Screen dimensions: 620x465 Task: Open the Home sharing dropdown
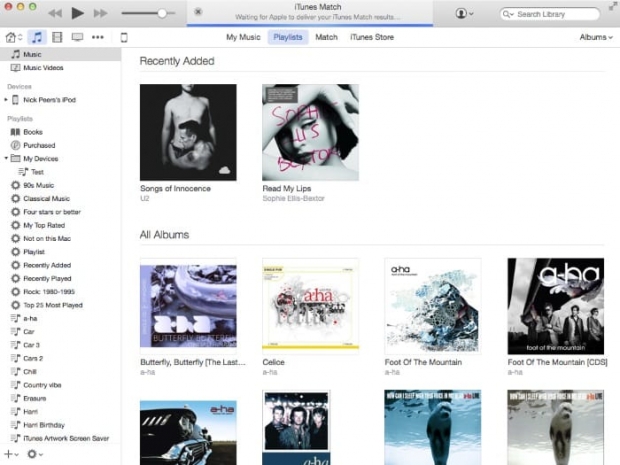(x=14, y=37)
